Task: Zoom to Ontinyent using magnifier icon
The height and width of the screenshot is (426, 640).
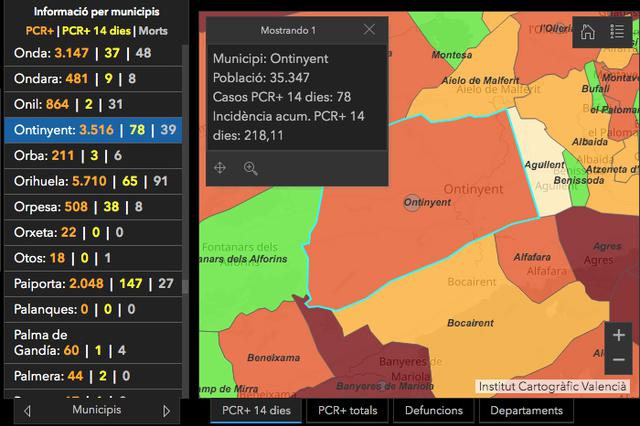Action: pos(250,168)
